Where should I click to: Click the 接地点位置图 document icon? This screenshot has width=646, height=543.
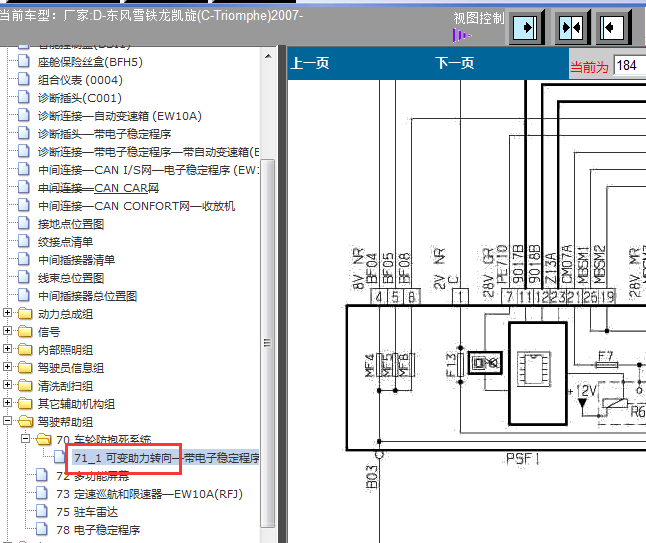pyautogui.click(x=24, y=223)
